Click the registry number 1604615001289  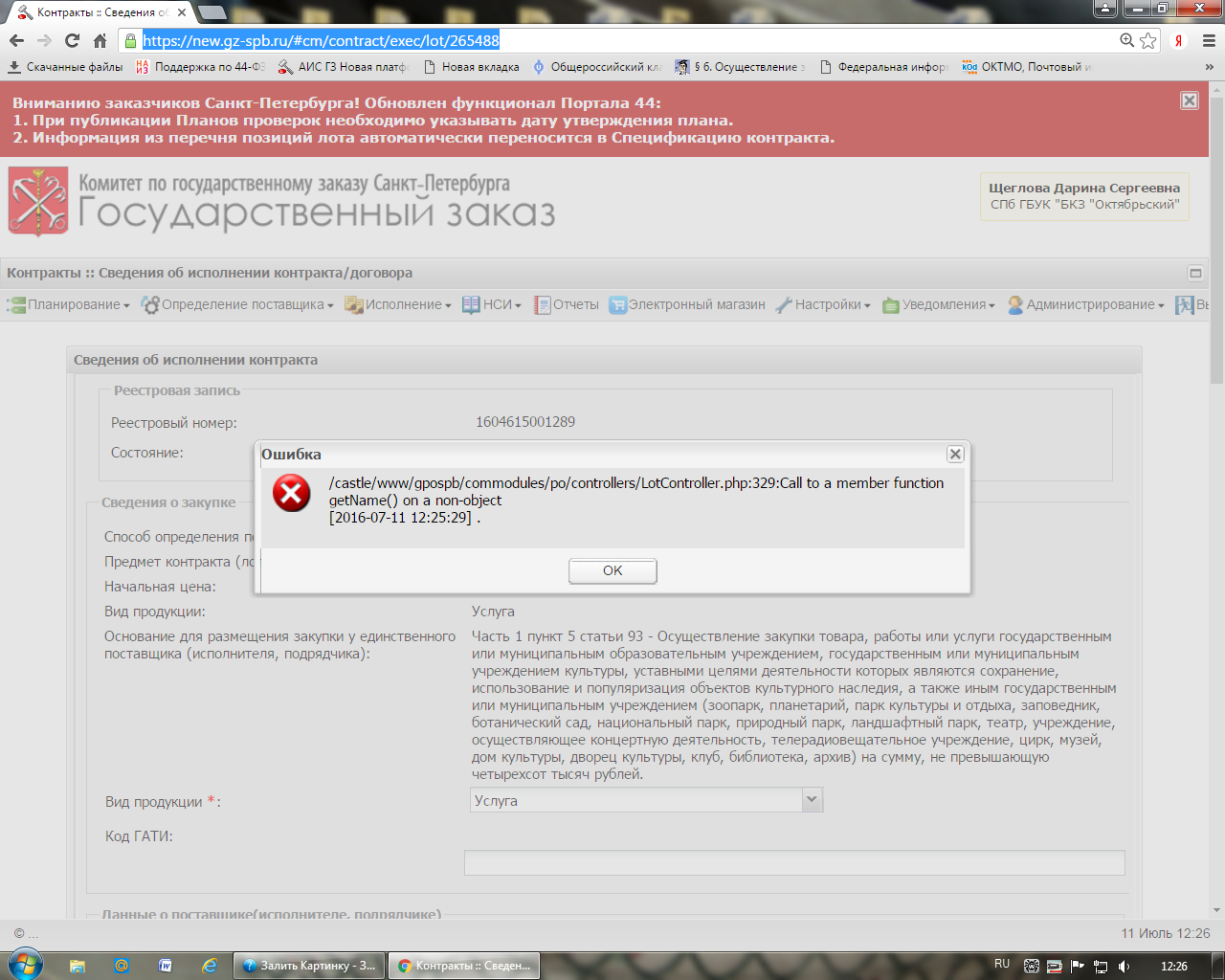click(525, 422)
